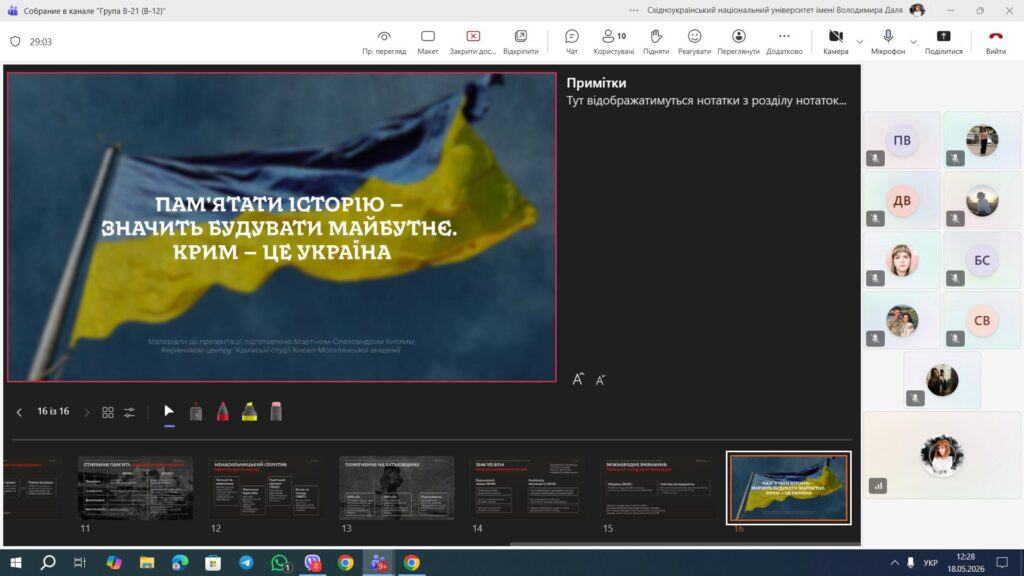Image resolution: width=1024 pixels, height=576 pixels.
Task: Increase notes font size
Action: [x=578, y=379]
